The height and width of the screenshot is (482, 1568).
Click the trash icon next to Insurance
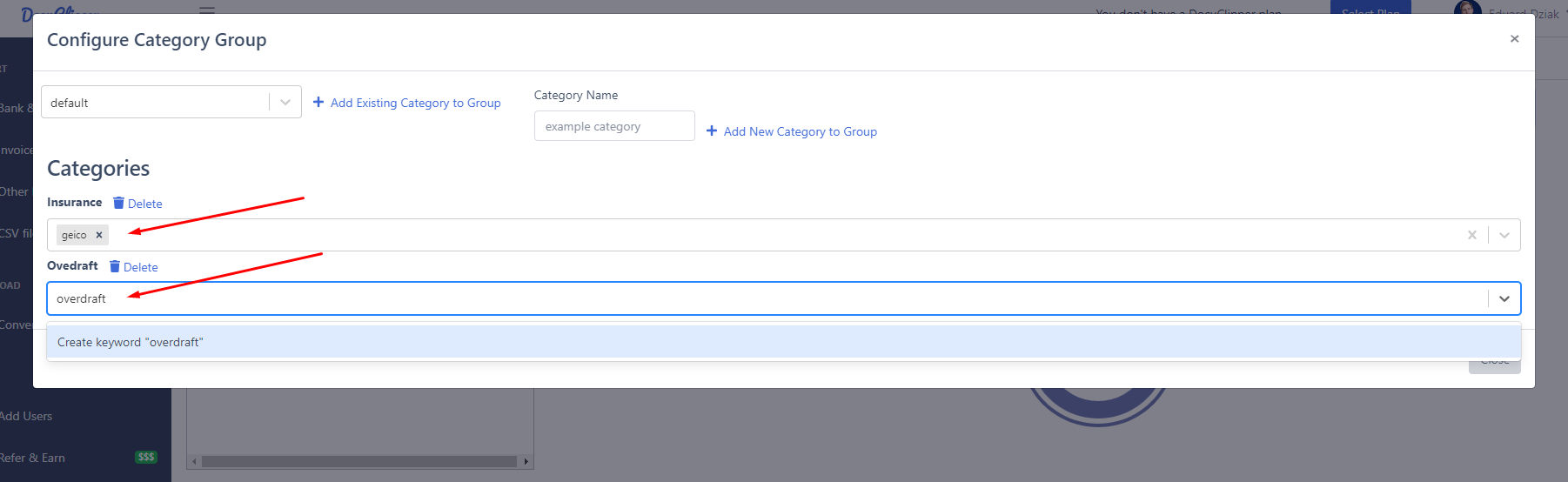pos(119,203)
